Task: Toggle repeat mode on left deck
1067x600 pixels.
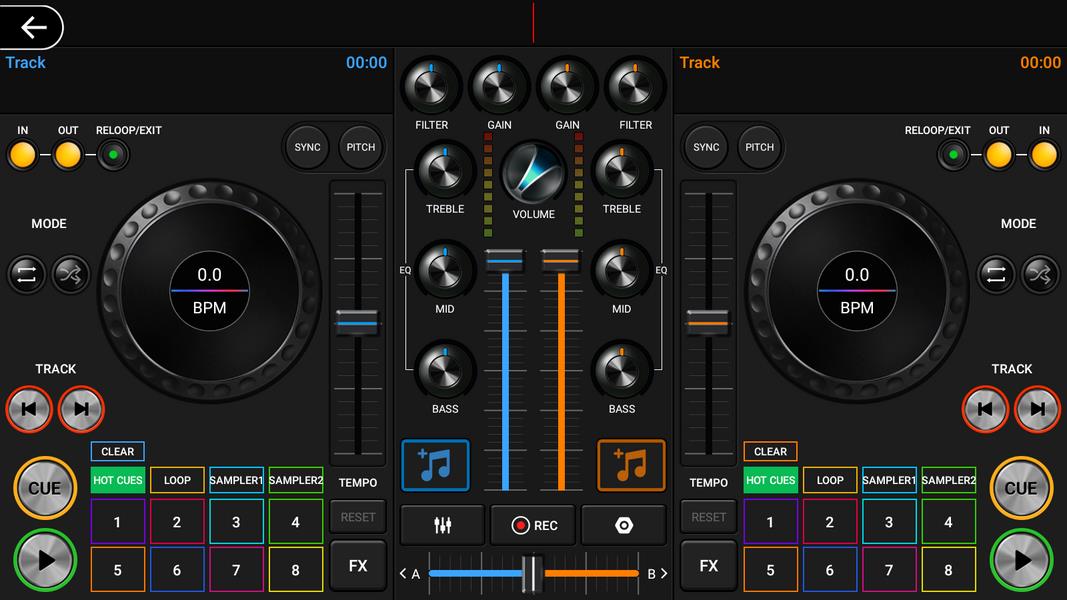Action: point(27,274)
